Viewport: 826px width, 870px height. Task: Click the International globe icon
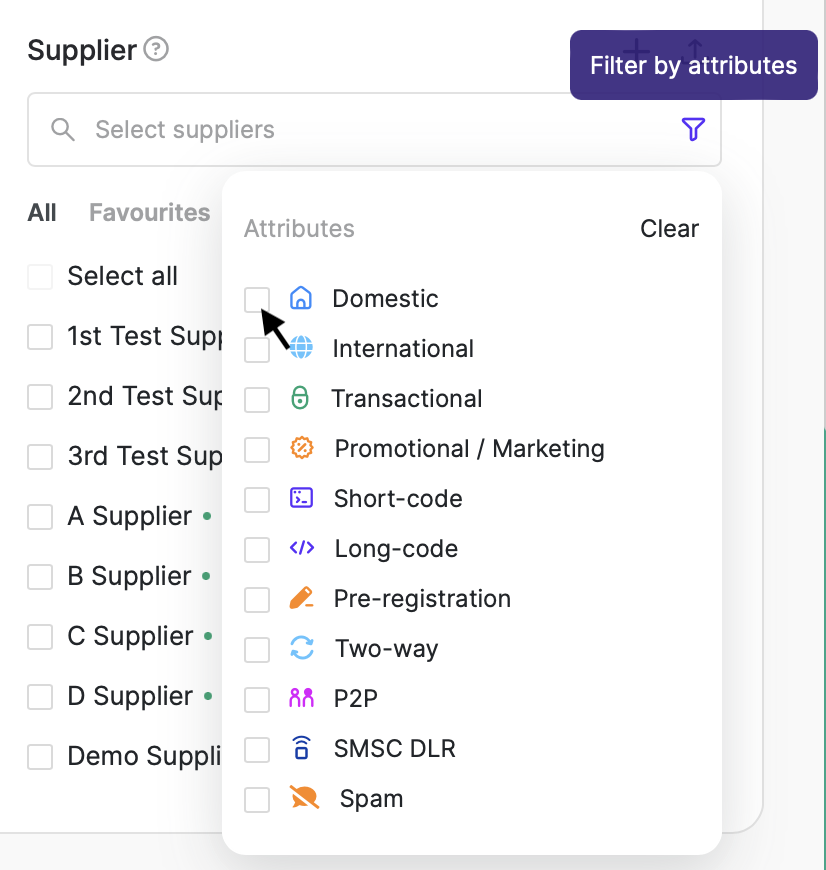[x=300, y=348]
